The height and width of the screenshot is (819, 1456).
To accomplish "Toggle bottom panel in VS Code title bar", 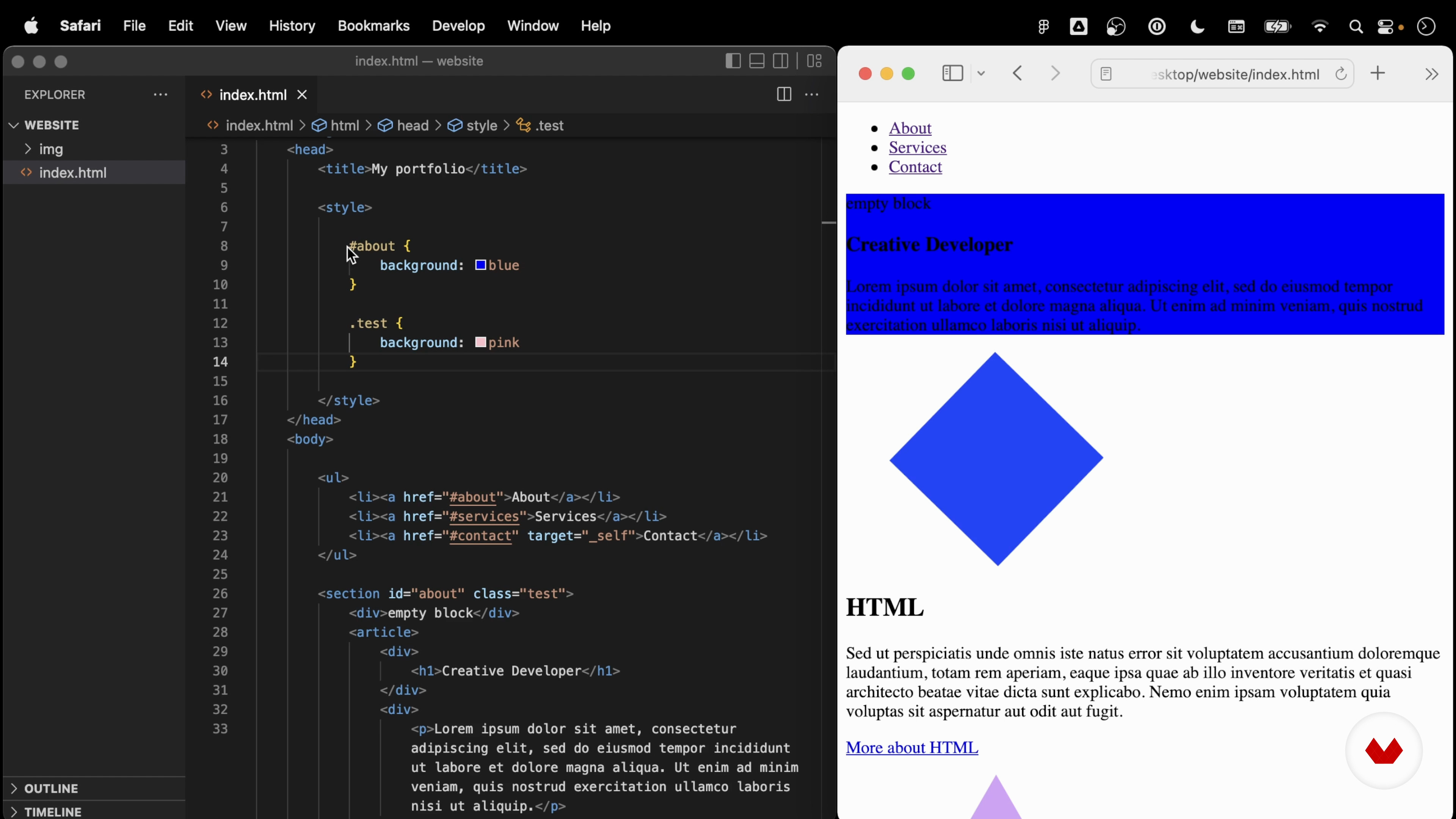I will tap(757, 61).
